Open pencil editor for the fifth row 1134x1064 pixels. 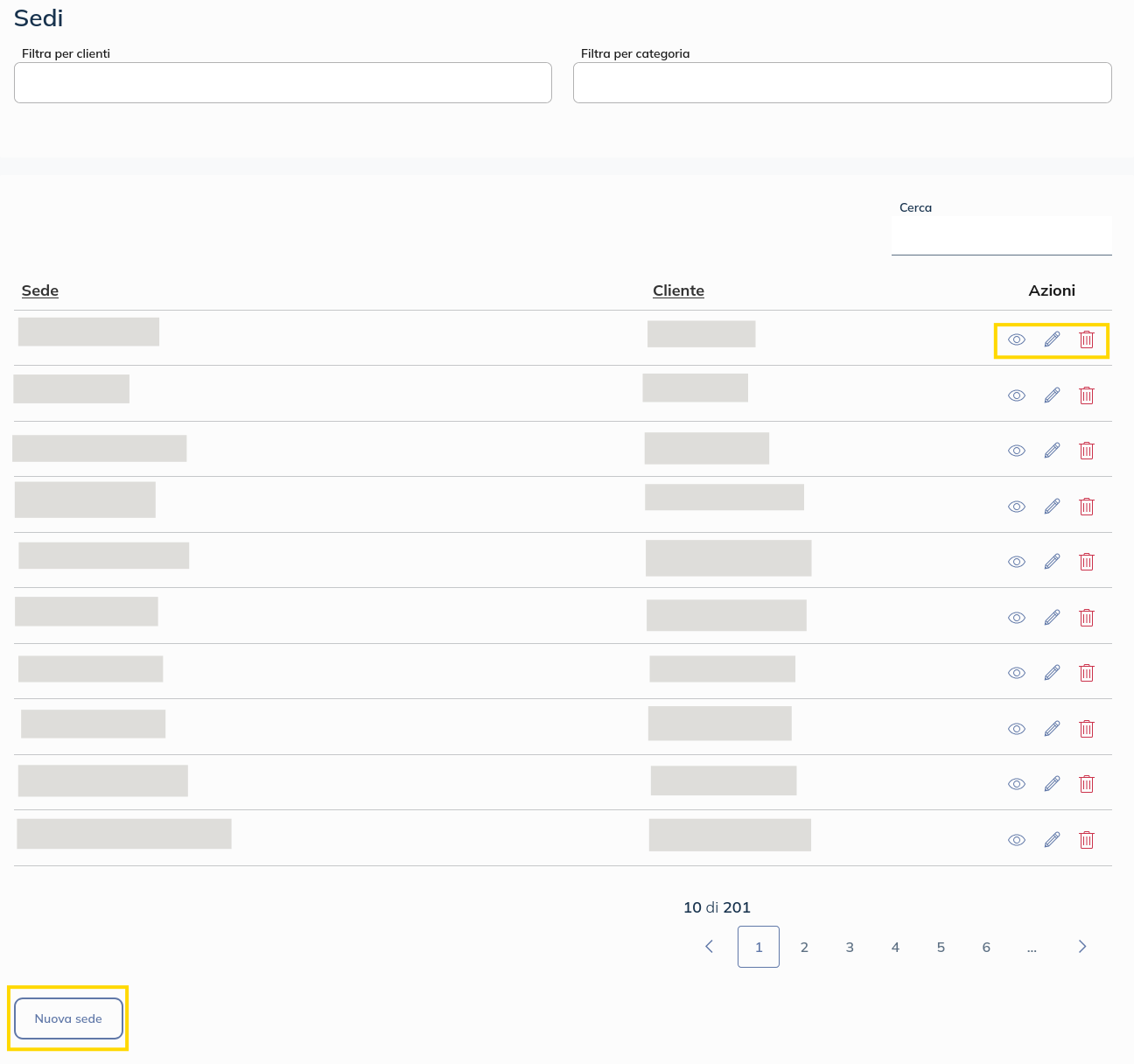pyautogui.click(x=1052, y=562)
